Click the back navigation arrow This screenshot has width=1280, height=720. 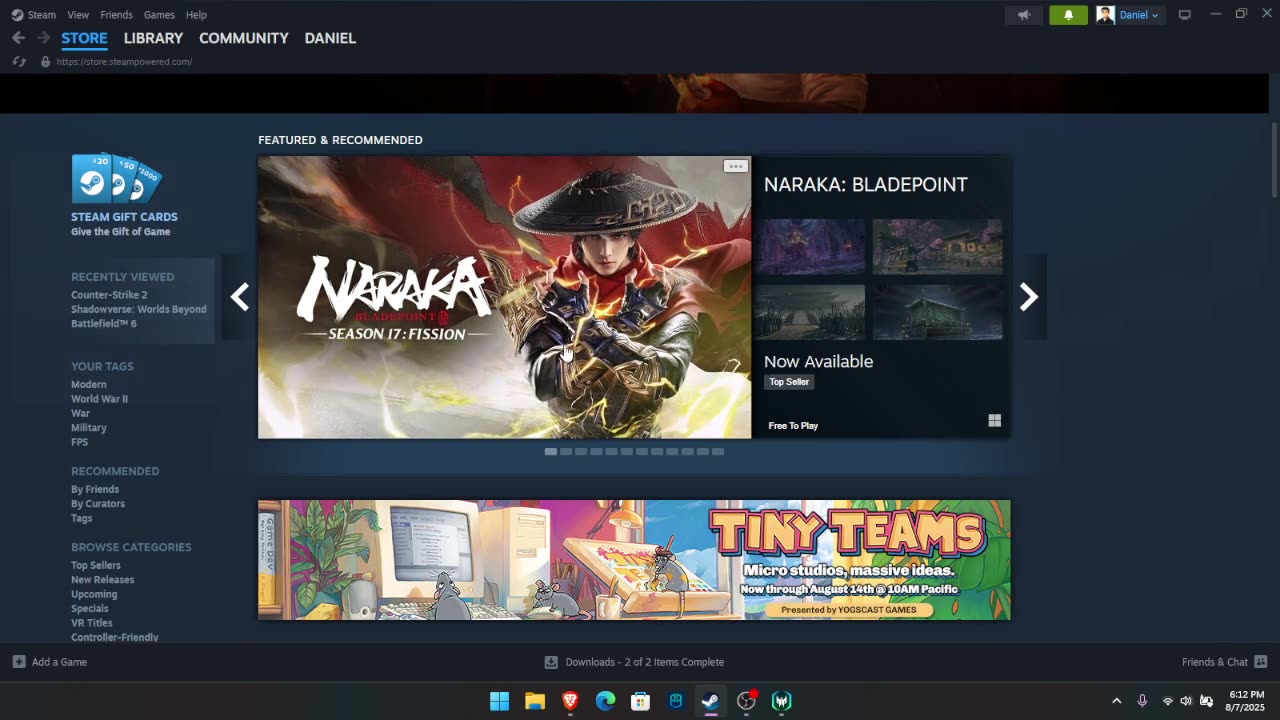point(18,38)
